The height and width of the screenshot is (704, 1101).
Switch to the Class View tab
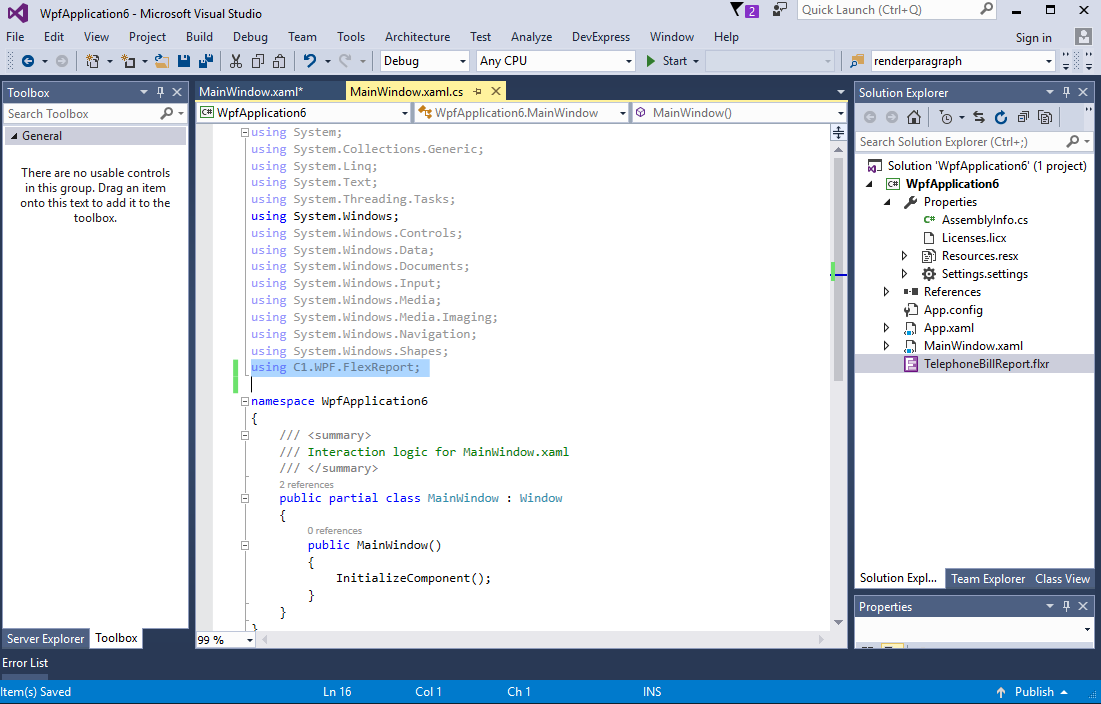(1062, 578)
